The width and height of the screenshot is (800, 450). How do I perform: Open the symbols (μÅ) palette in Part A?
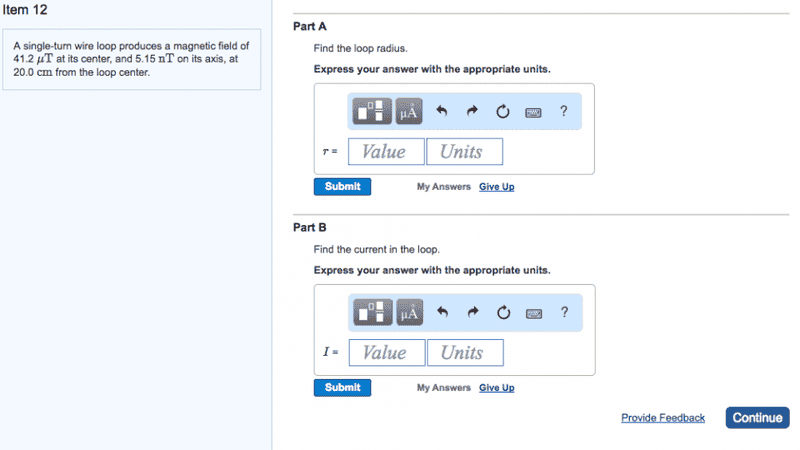coord(408,112)
